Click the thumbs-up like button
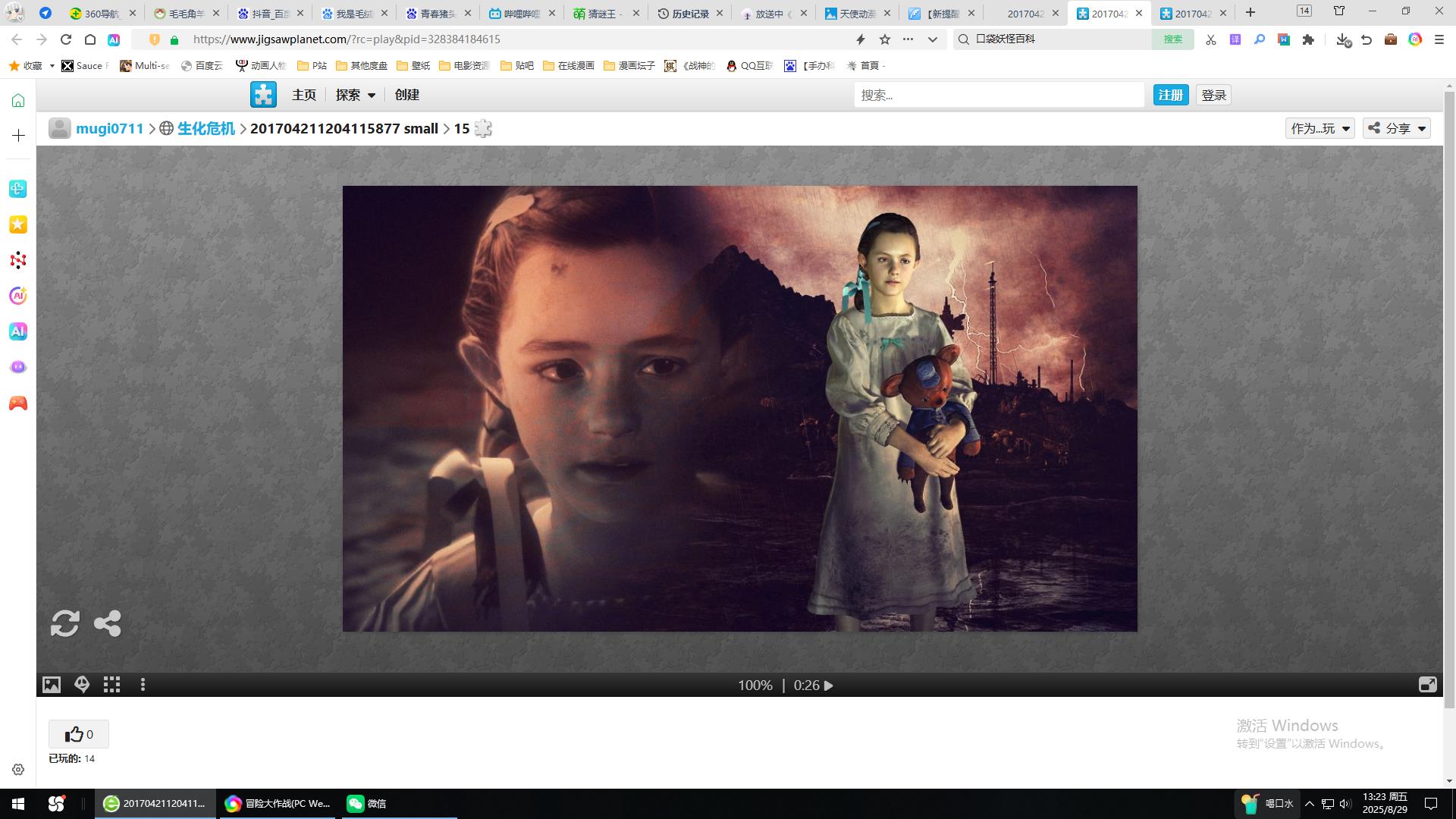The height and width of the screenshot is (819, 1456). [x=79, y=734]
